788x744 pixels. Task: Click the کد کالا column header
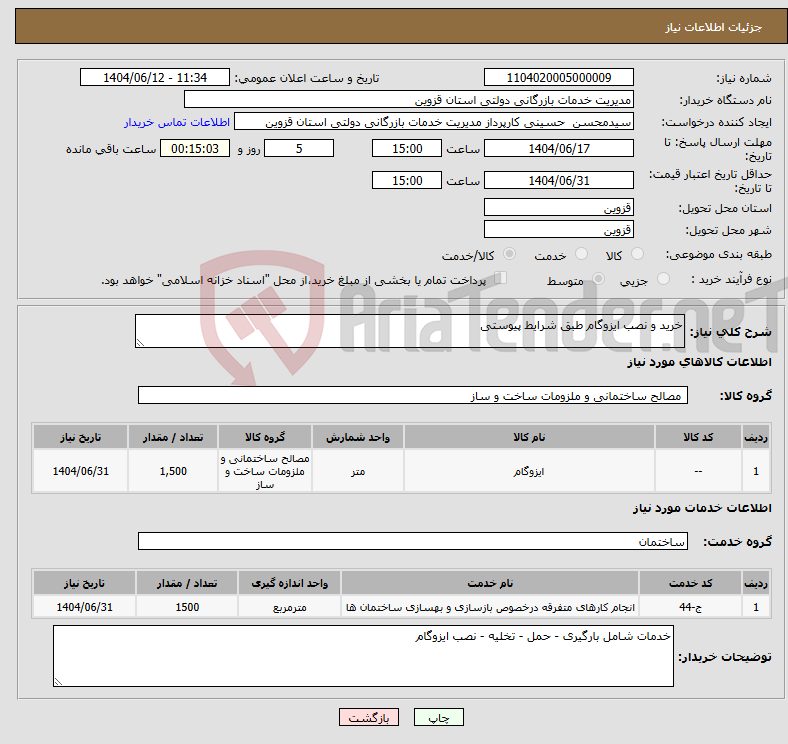[698, 437]
